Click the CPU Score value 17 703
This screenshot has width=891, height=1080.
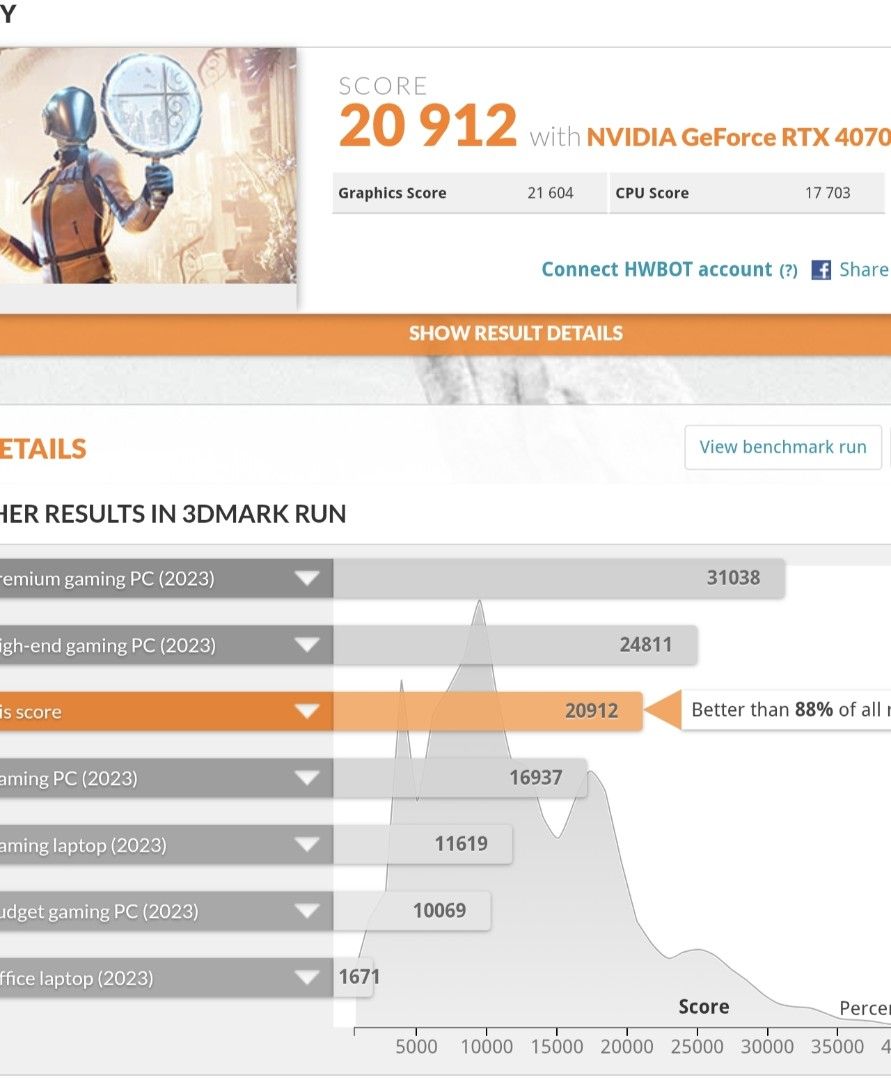click(x=828, y=193)
